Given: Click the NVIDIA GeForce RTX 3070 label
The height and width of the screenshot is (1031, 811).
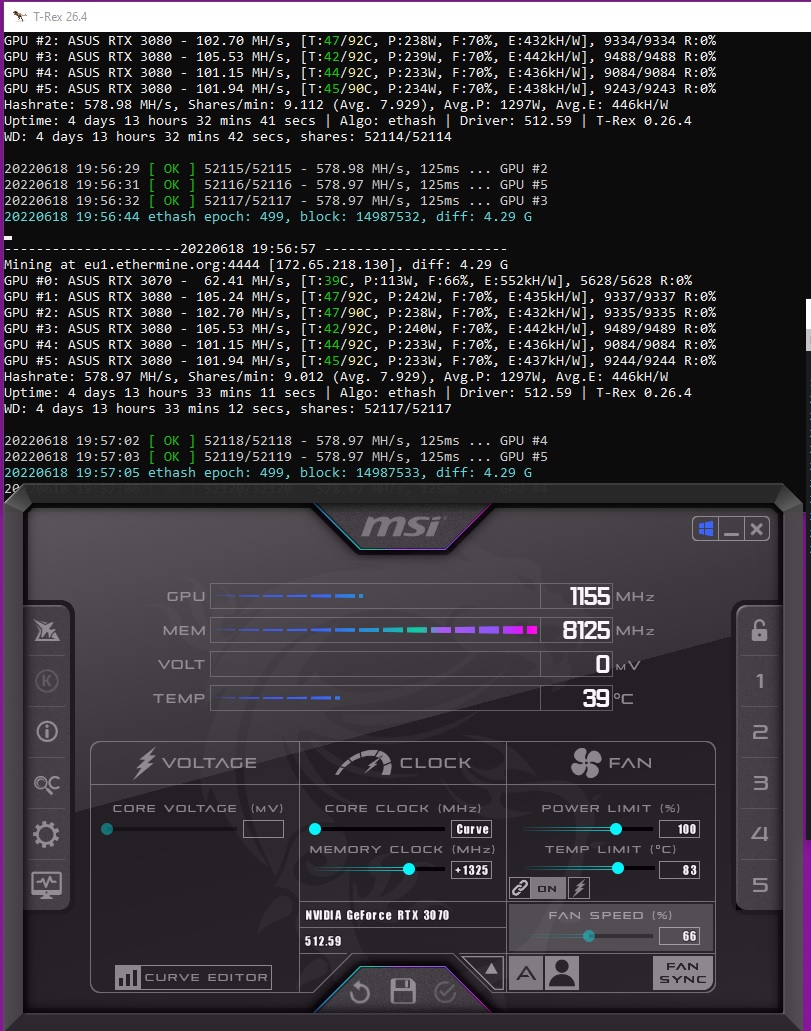Looking at the screenshot, I should coord(377,915).
